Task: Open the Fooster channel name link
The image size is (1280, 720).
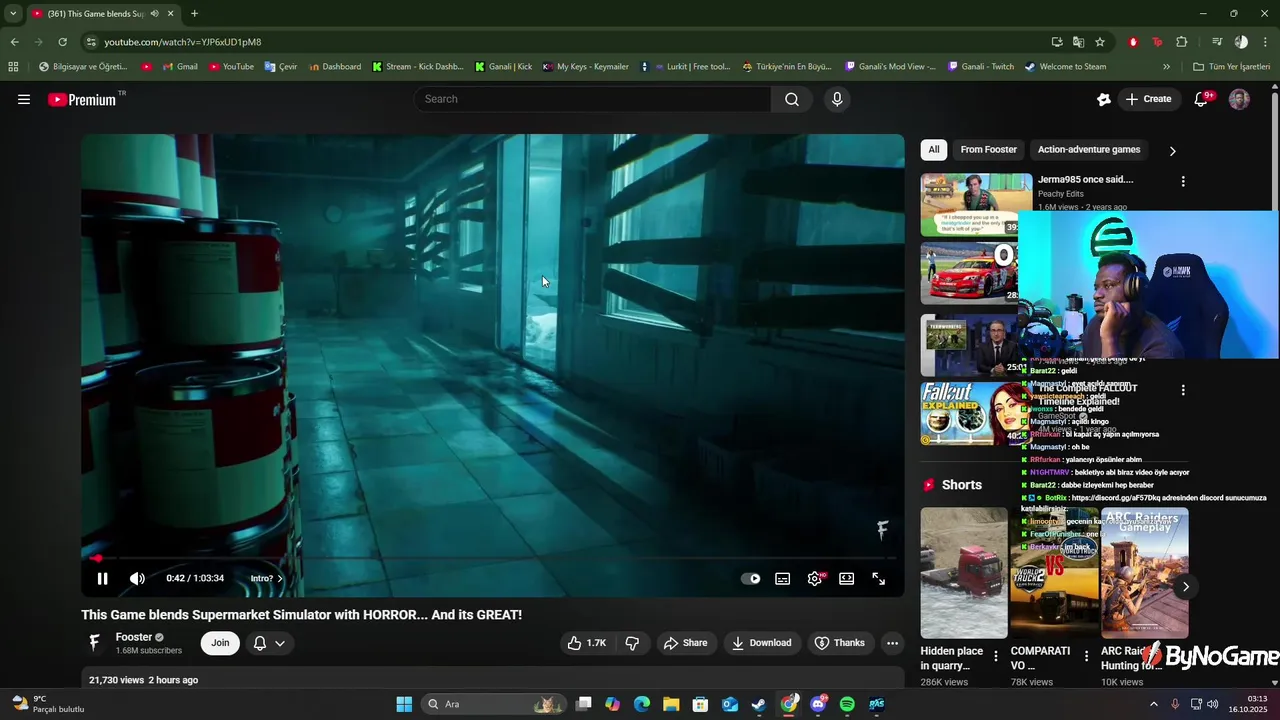Action: 134,637
